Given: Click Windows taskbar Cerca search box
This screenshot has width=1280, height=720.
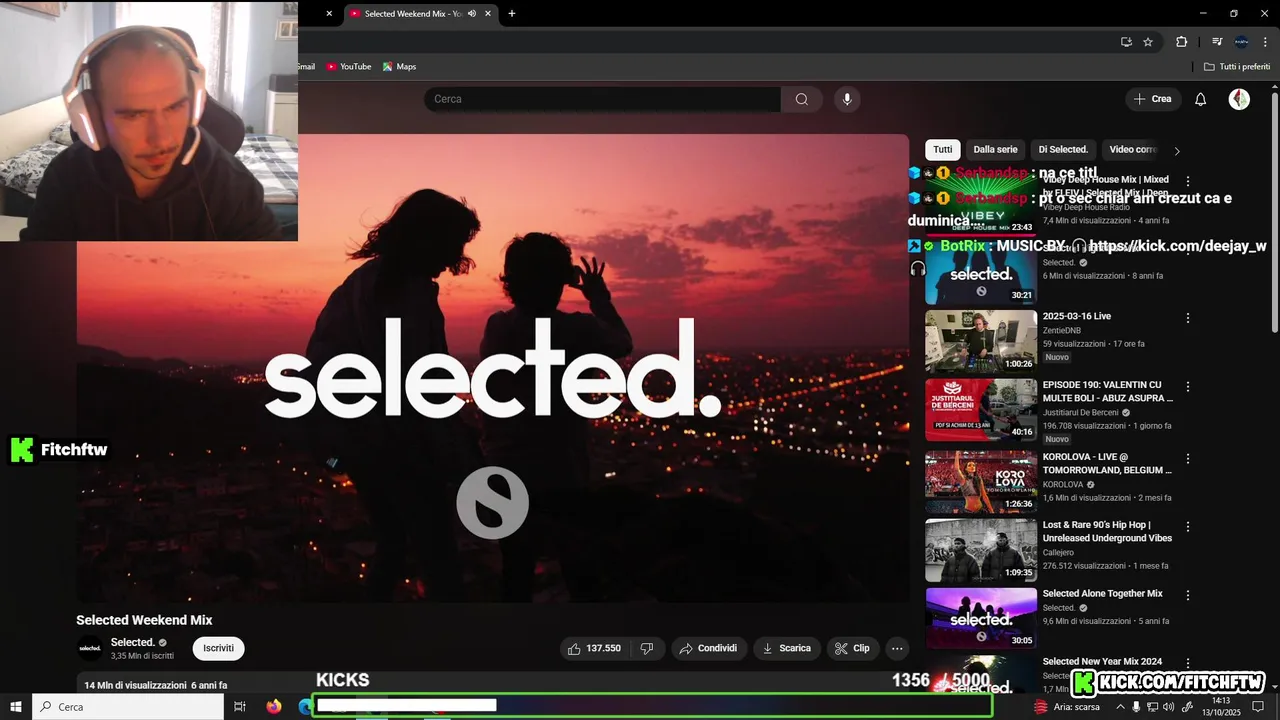Looking at the screenshot, I should tap(128, 707).
